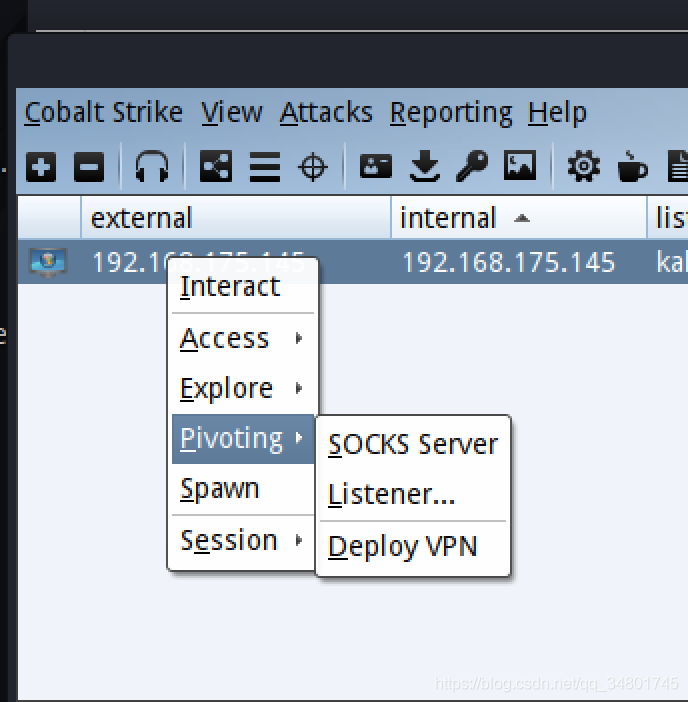Open Credentials ID card icon
The height and width of the screenshot is (702, 688).
click(x=376, y=166)
